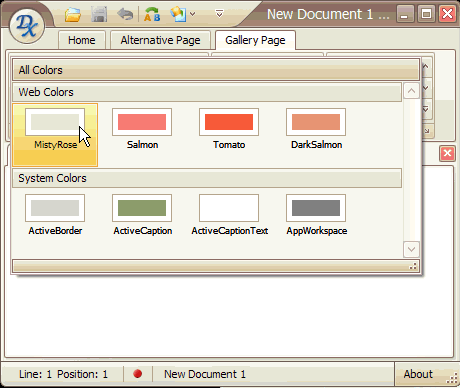The image size is (460, 388).
Task: Click the AppWorkspace label text
Action: [317, 231]
